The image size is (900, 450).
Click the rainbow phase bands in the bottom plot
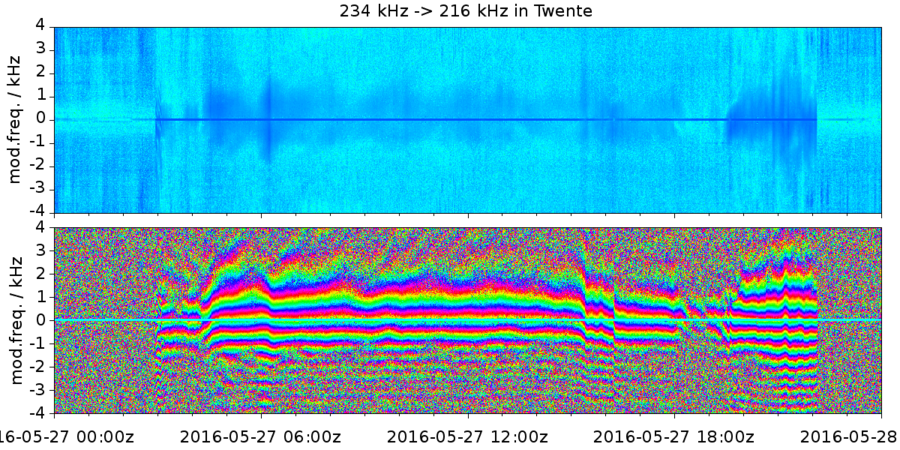pyautogui.click(x=487, y=320)
